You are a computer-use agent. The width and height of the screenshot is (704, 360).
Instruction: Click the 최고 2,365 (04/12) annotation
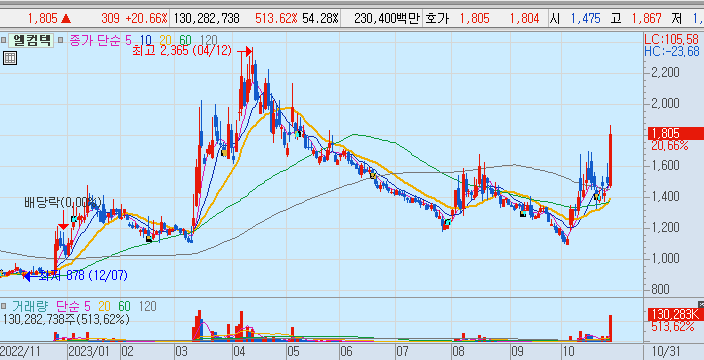pos(182,51)
